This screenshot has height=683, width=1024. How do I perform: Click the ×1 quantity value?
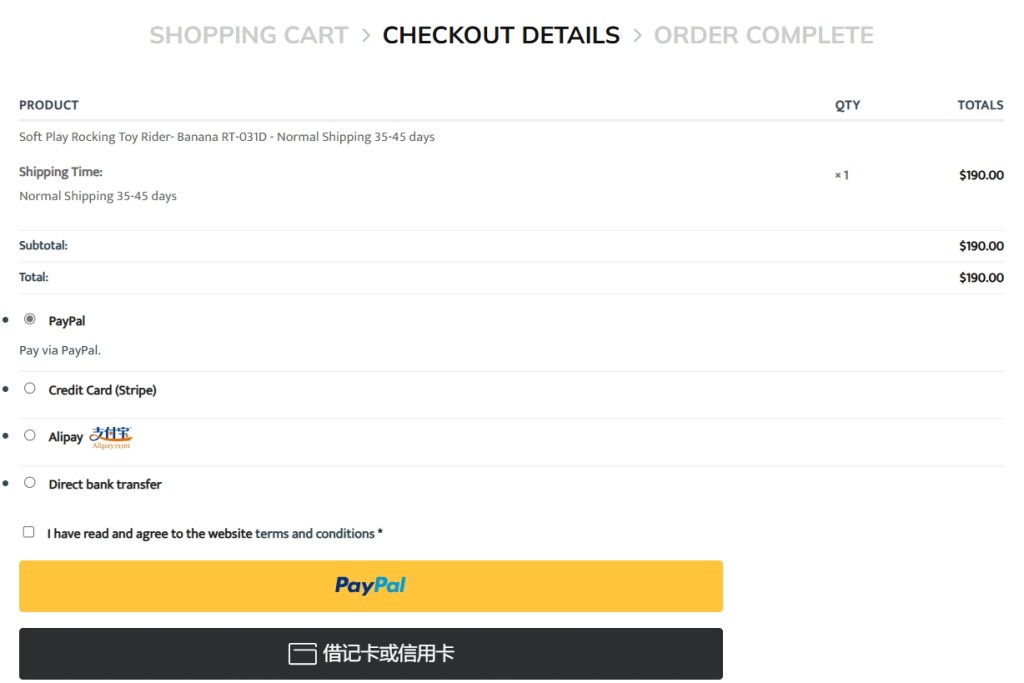pyautogui.click(x=842, y=175)
